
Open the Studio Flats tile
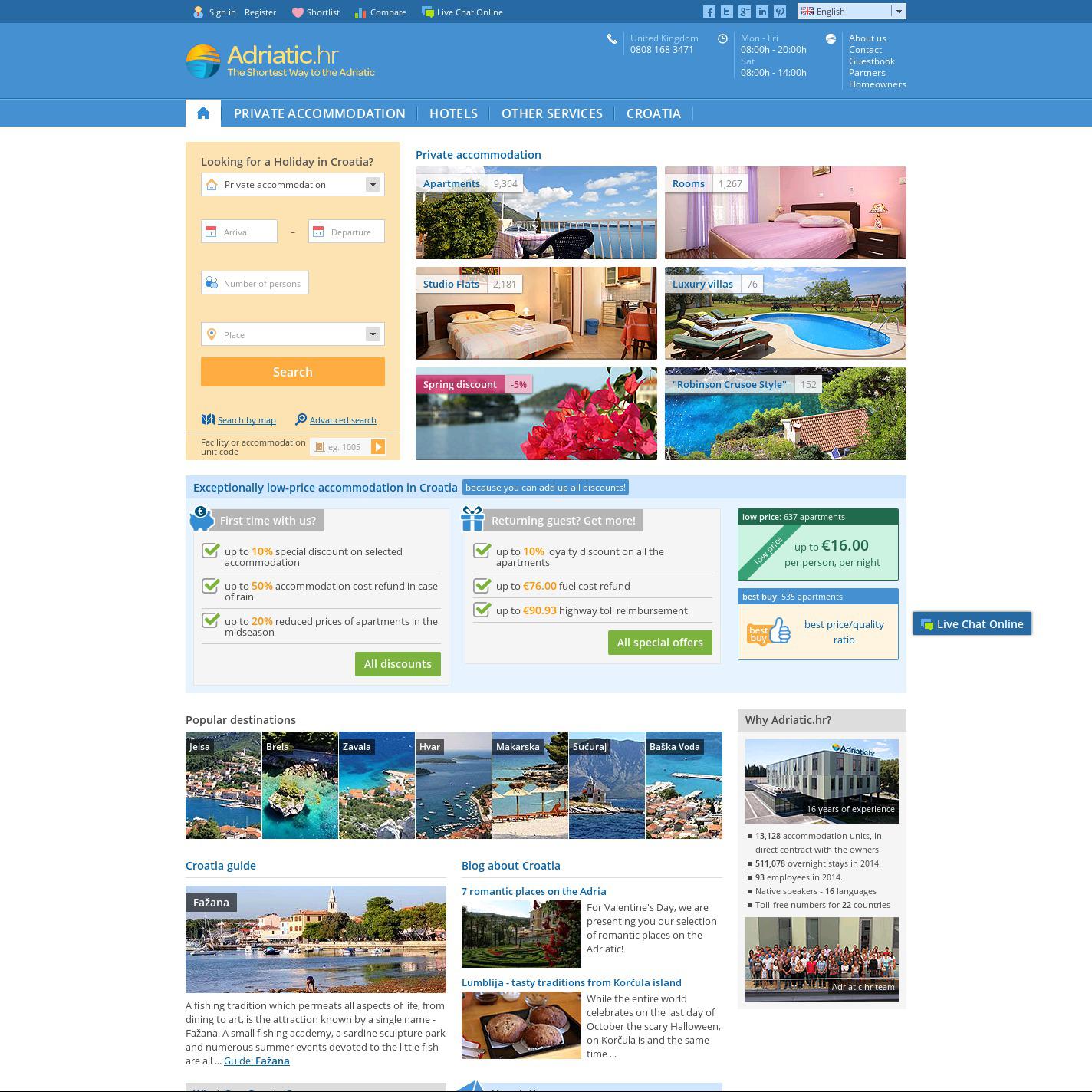[536, 313]
